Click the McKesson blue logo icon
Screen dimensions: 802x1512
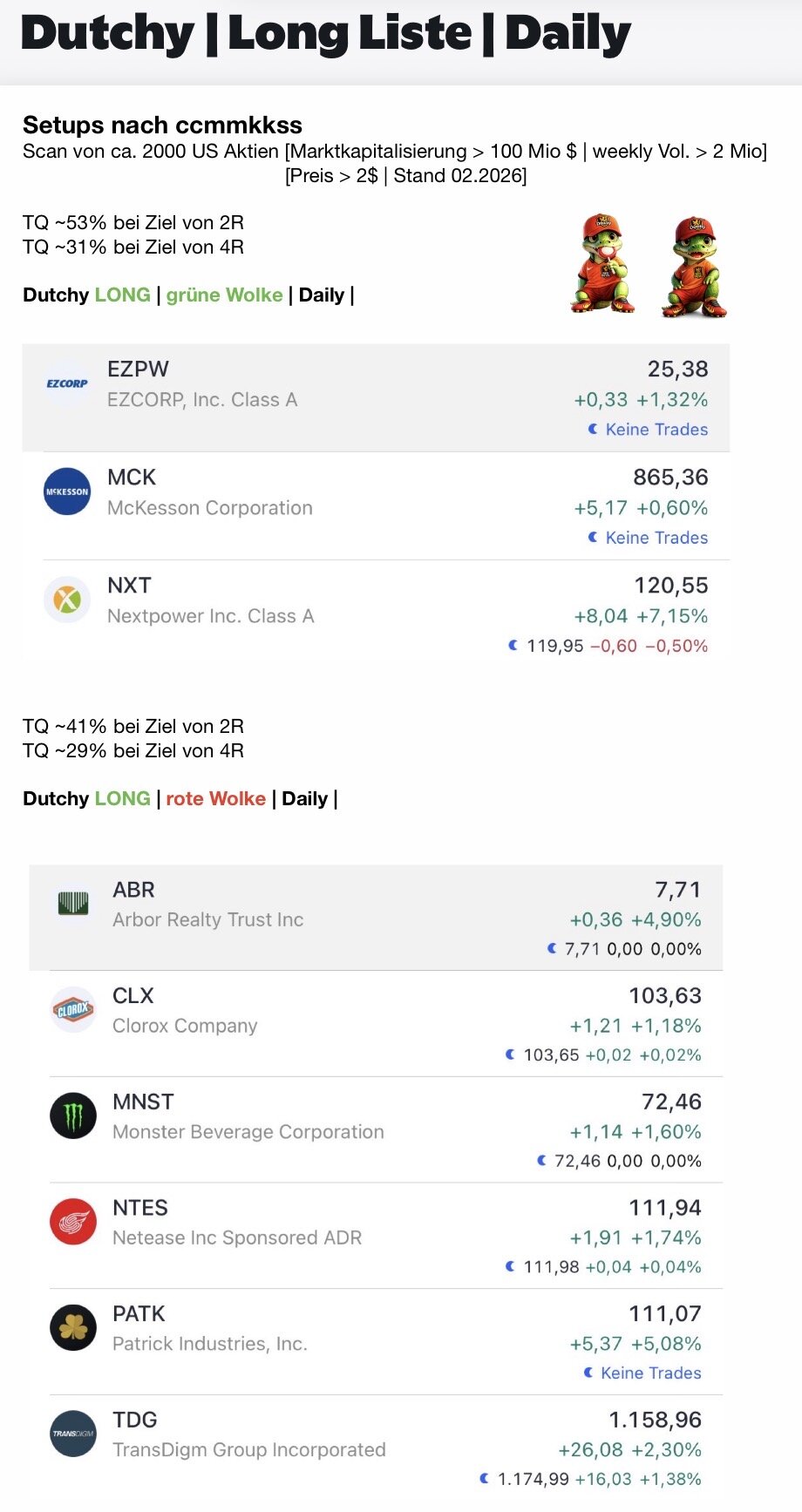click(67, 492)
